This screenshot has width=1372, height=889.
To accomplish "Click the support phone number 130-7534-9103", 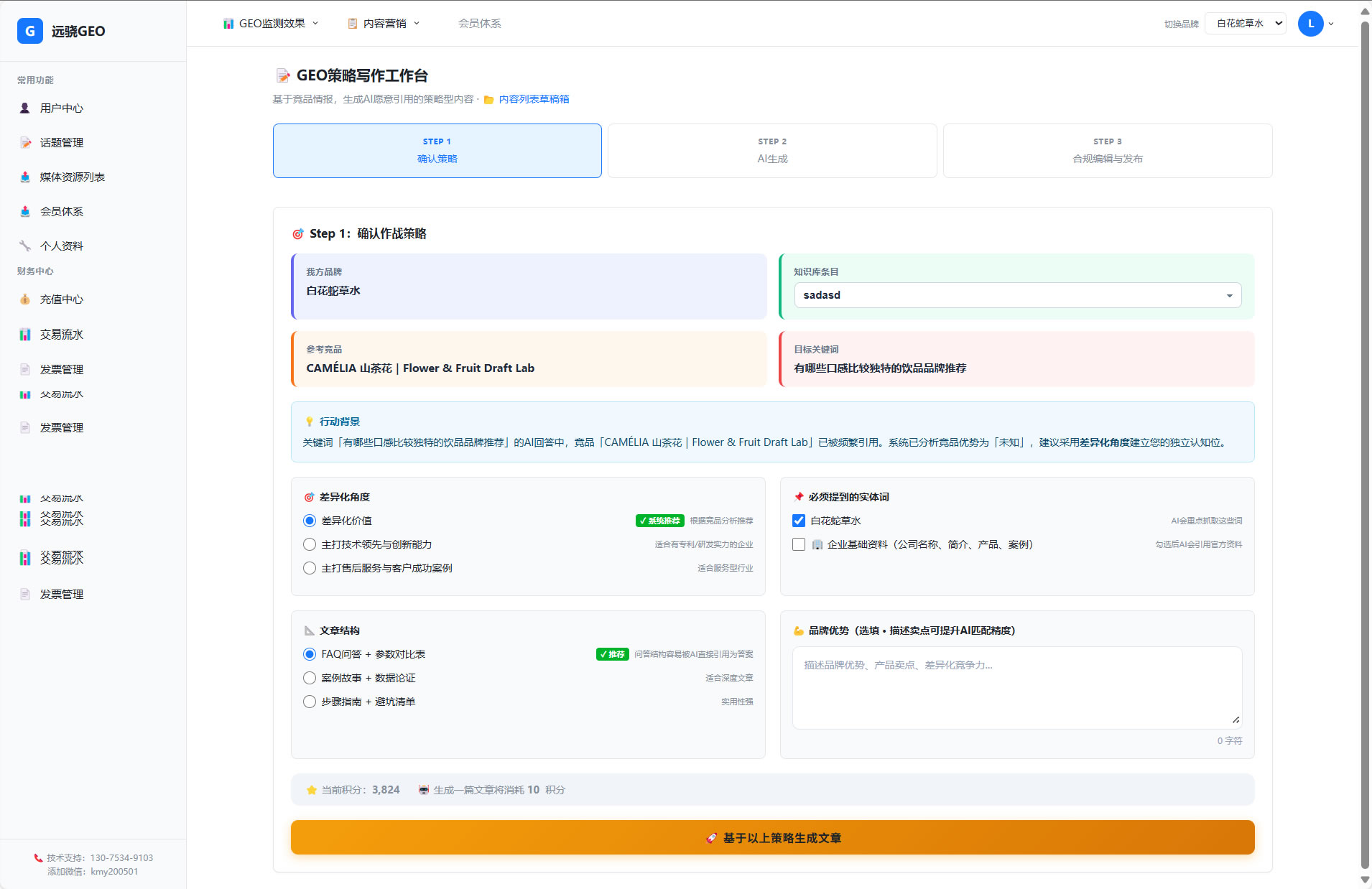I will click(121, 857).
